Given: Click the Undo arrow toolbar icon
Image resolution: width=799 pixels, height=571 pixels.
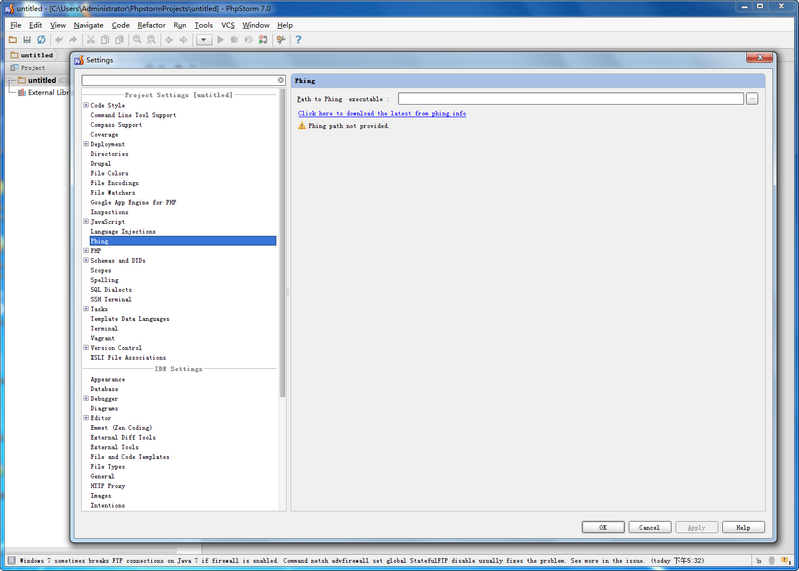Looking at the screenshot, I should point(59,40).
